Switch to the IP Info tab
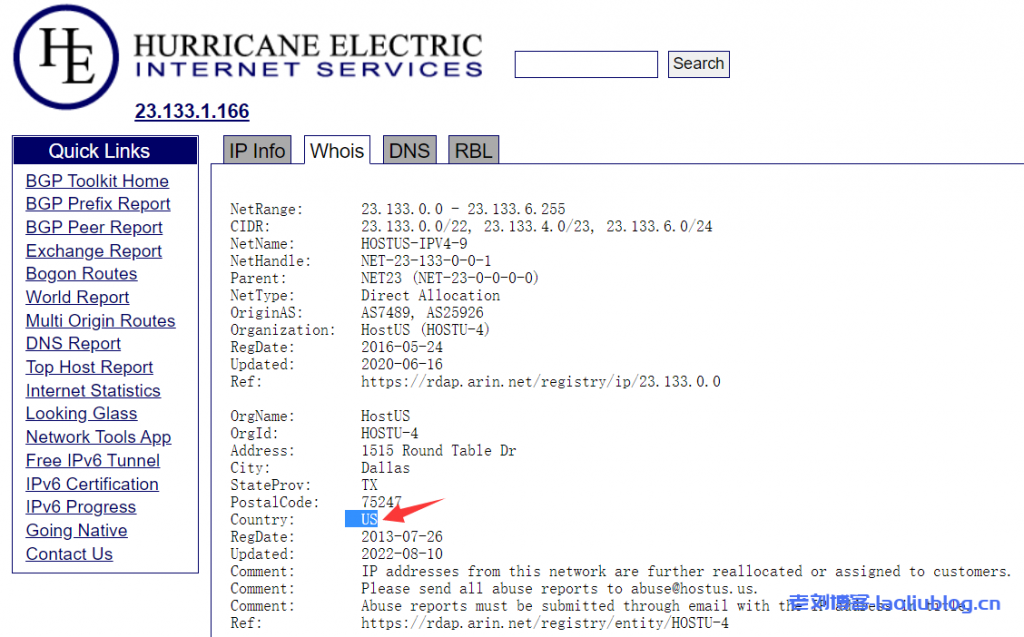This screenshot has width=1024, height=637. pos(257,151)
